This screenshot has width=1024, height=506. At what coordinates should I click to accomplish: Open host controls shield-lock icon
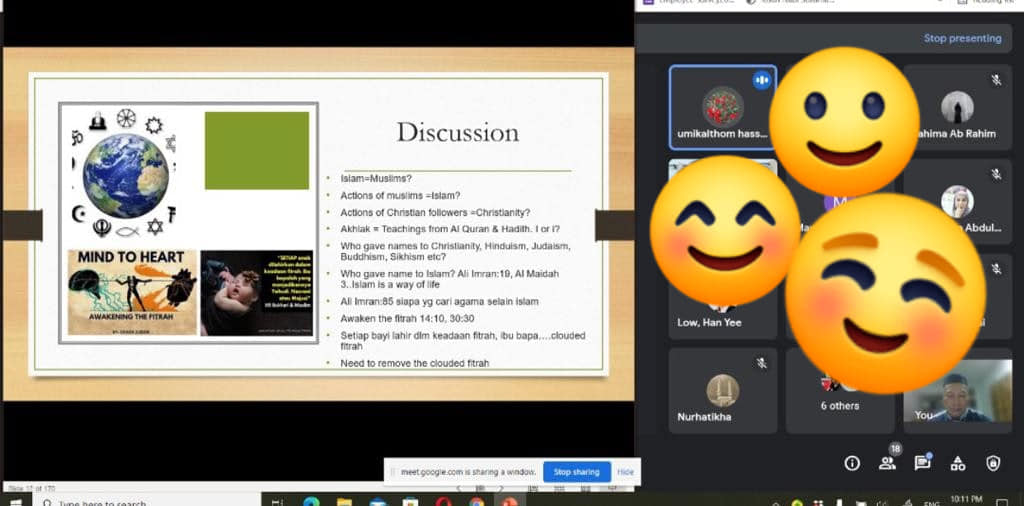(993, 463)
